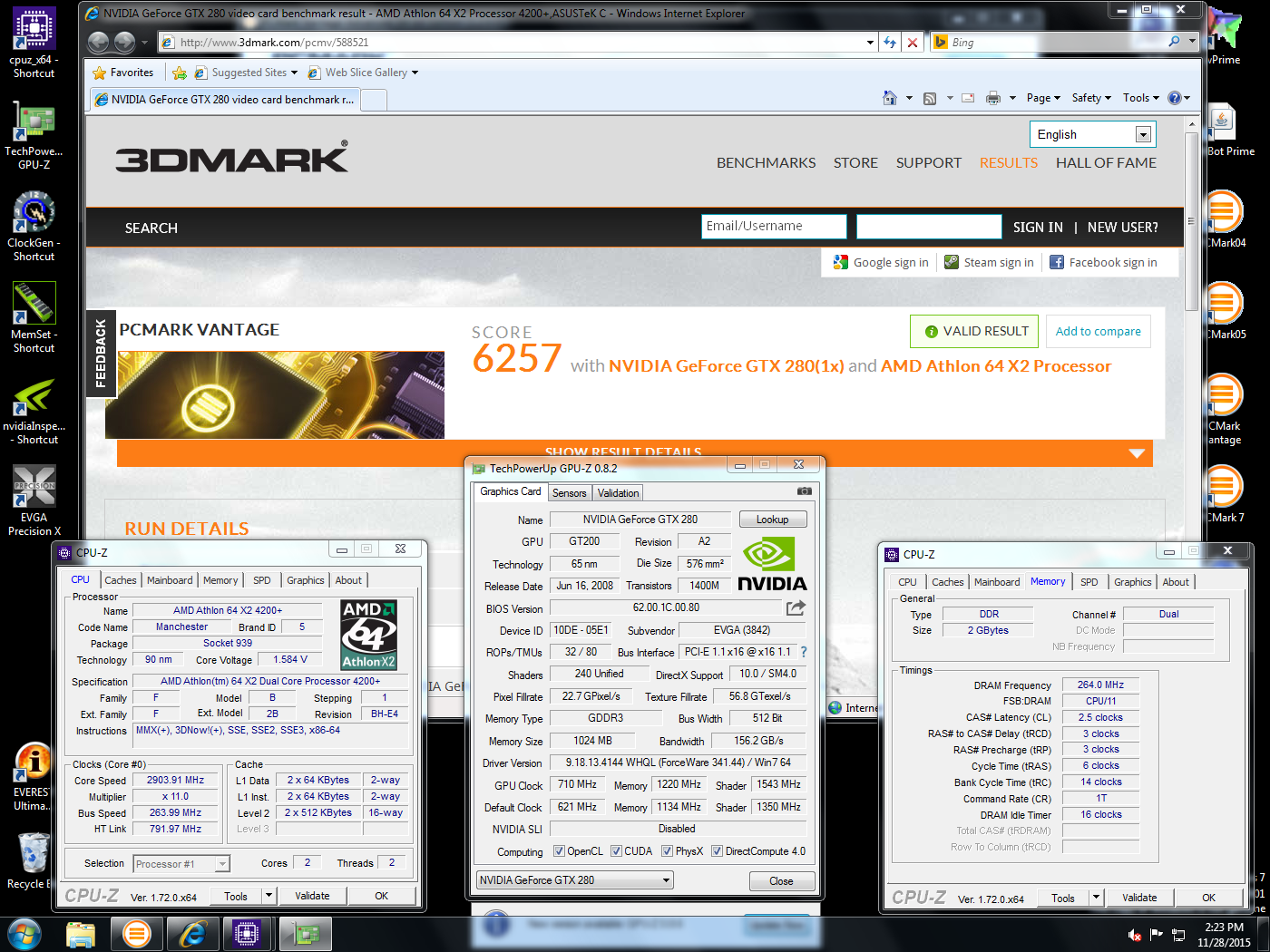Click the Close button in GPU-Z
Image resolution: width=1270 pixels, height=952 pixels.
(781, 881)
